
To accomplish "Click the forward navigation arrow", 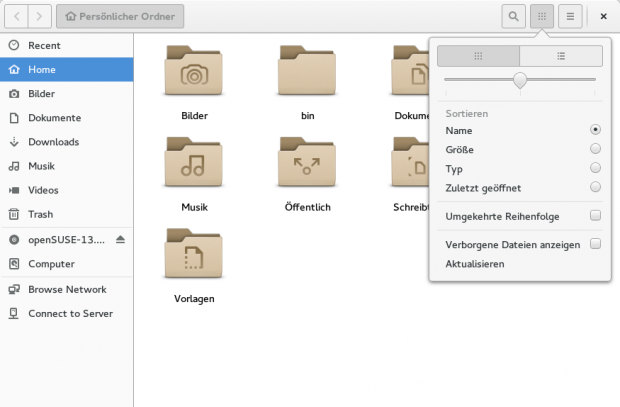I will click(40, 16).
